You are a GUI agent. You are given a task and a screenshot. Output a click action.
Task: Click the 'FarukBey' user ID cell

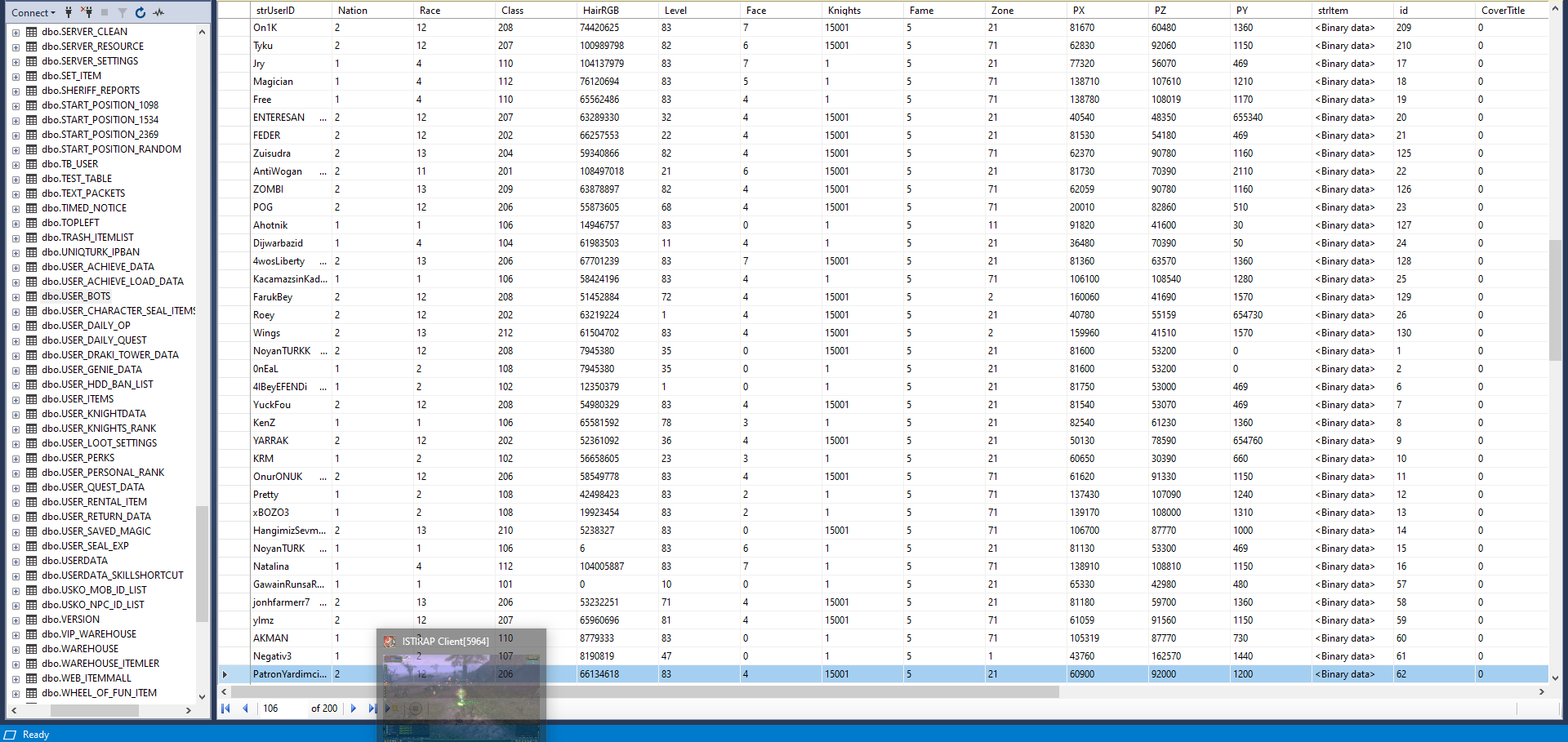pos(291,297)
